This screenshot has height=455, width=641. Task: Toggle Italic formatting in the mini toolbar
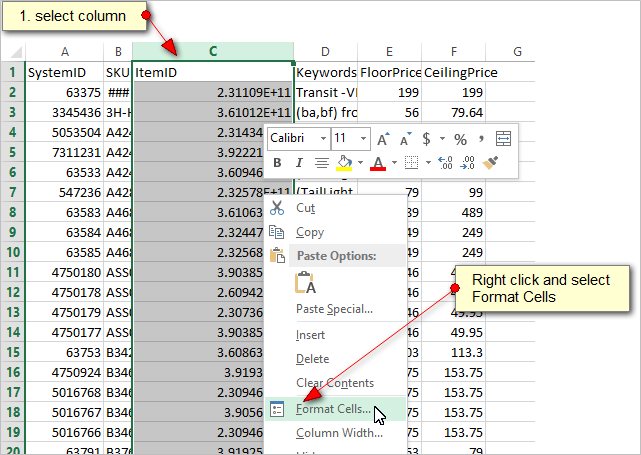(297, 162)
